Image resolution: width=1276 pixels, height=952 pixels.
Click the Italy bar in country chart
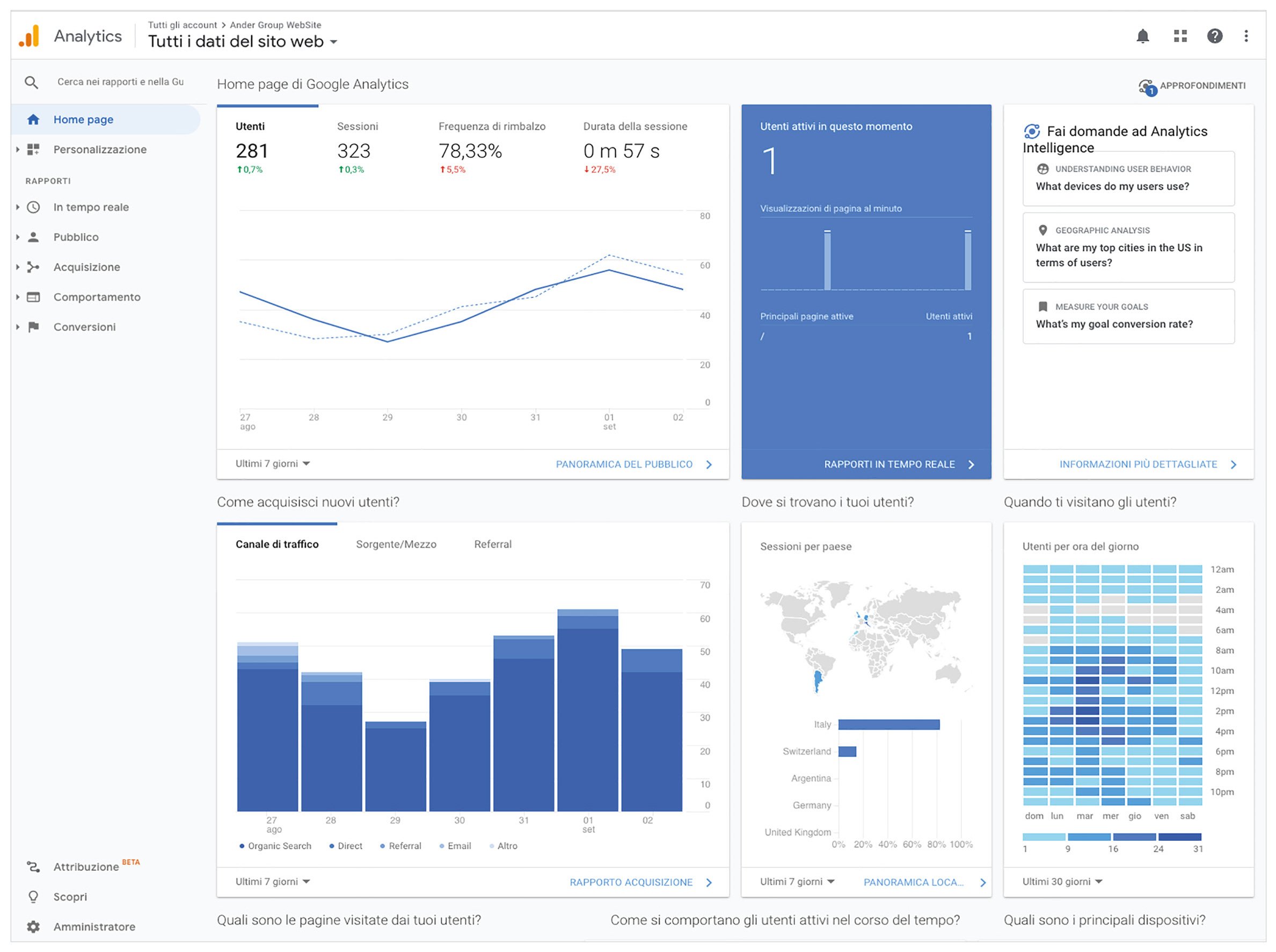(889, 724)
